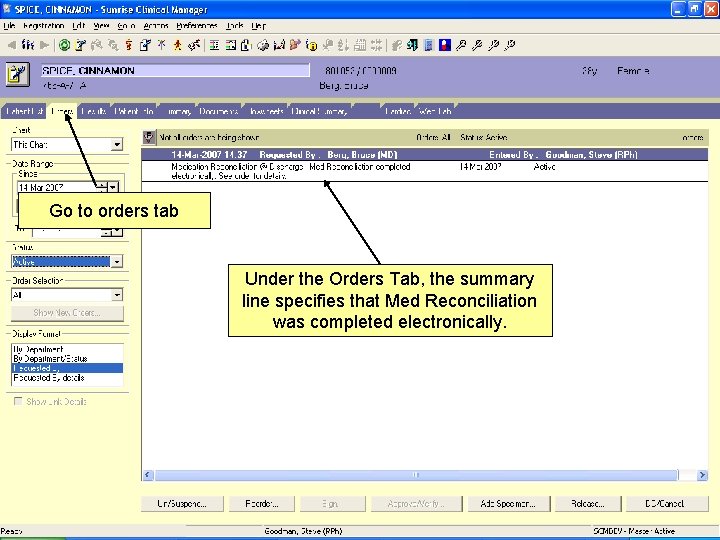Open the Since date dropdown arrow
The width and height of the screenshot is (720, 540).
[x=113, y=187]
